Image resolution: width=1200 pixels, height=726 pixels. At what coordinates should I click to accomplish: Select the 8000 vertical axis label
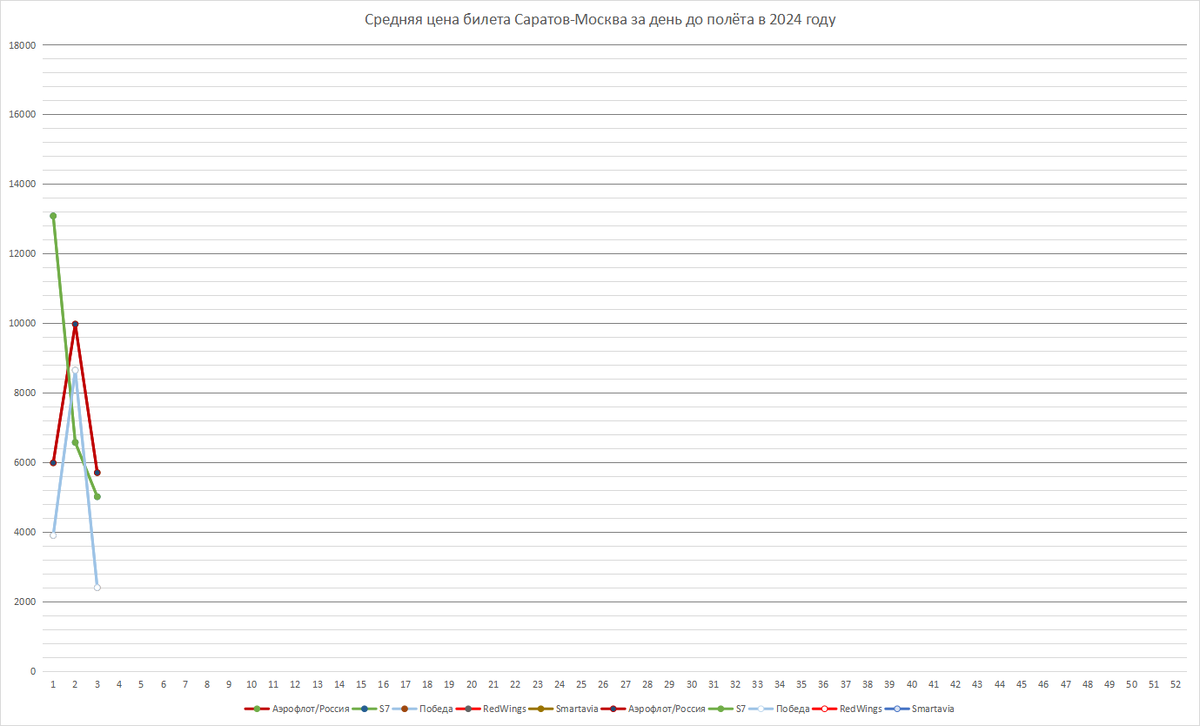point(24,393)
